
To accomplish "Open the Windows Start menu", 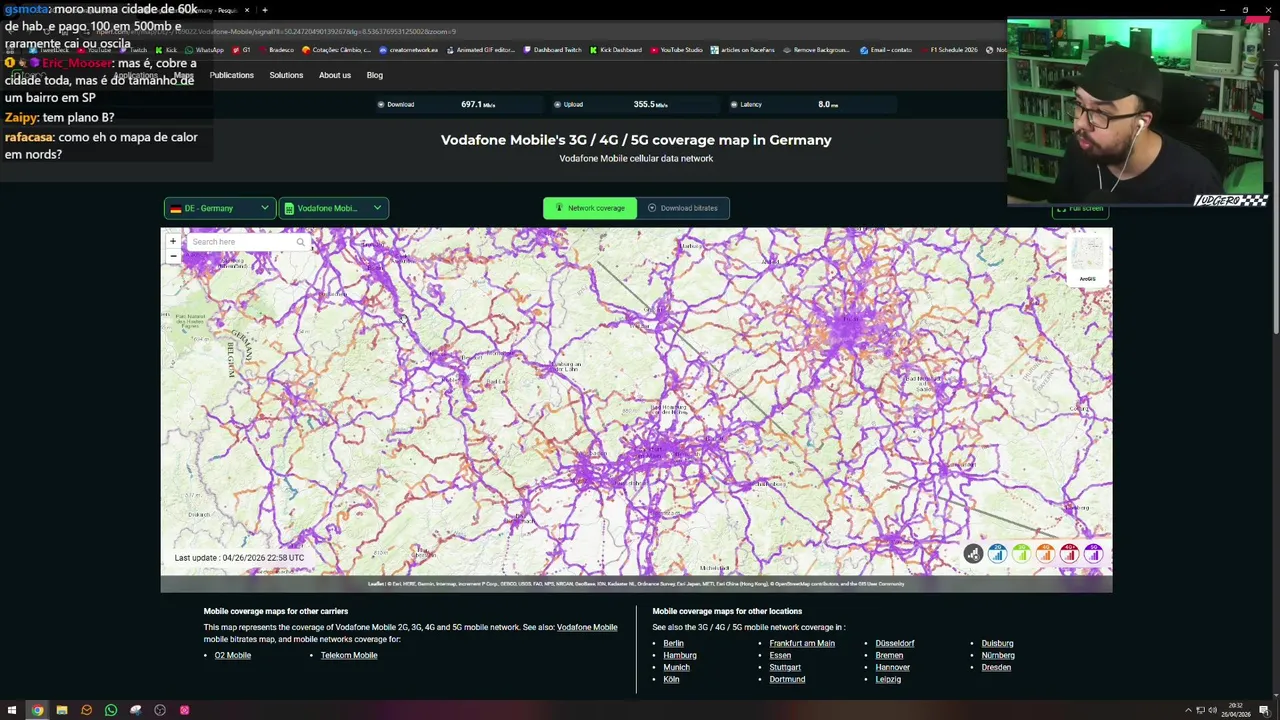I will point(12,710).
